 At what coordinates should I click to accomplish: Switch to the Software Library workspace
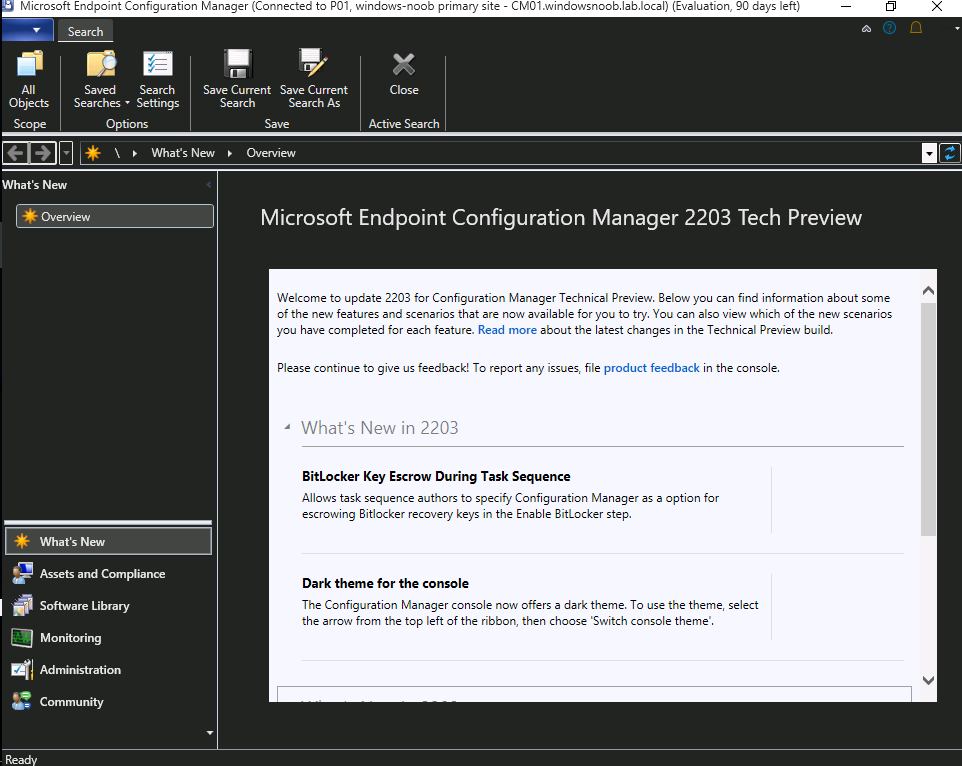pyautogui.click(x=108, y=605)
